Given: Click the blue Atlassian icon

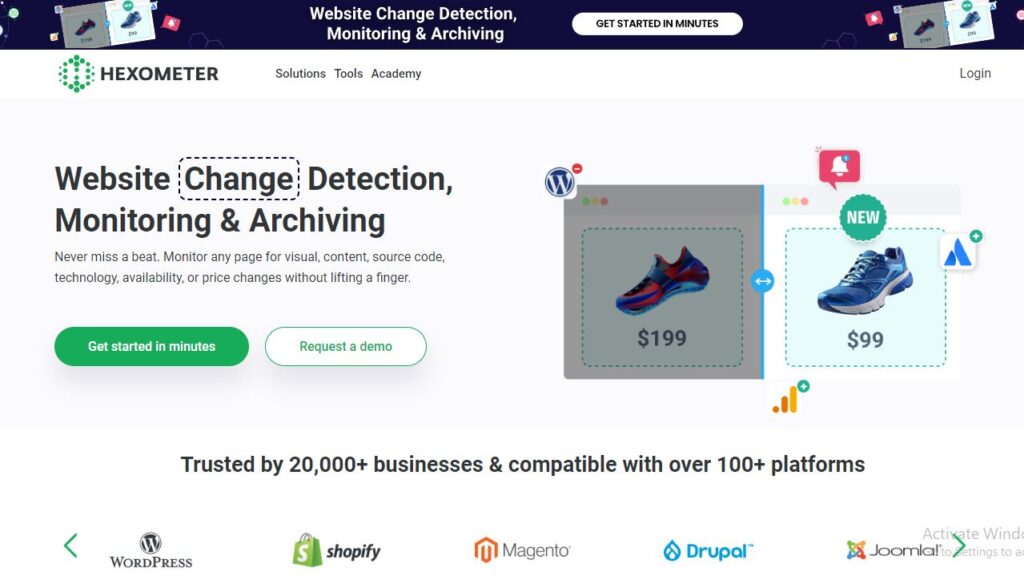Looking at the screenshot, I should coord(958,253).
